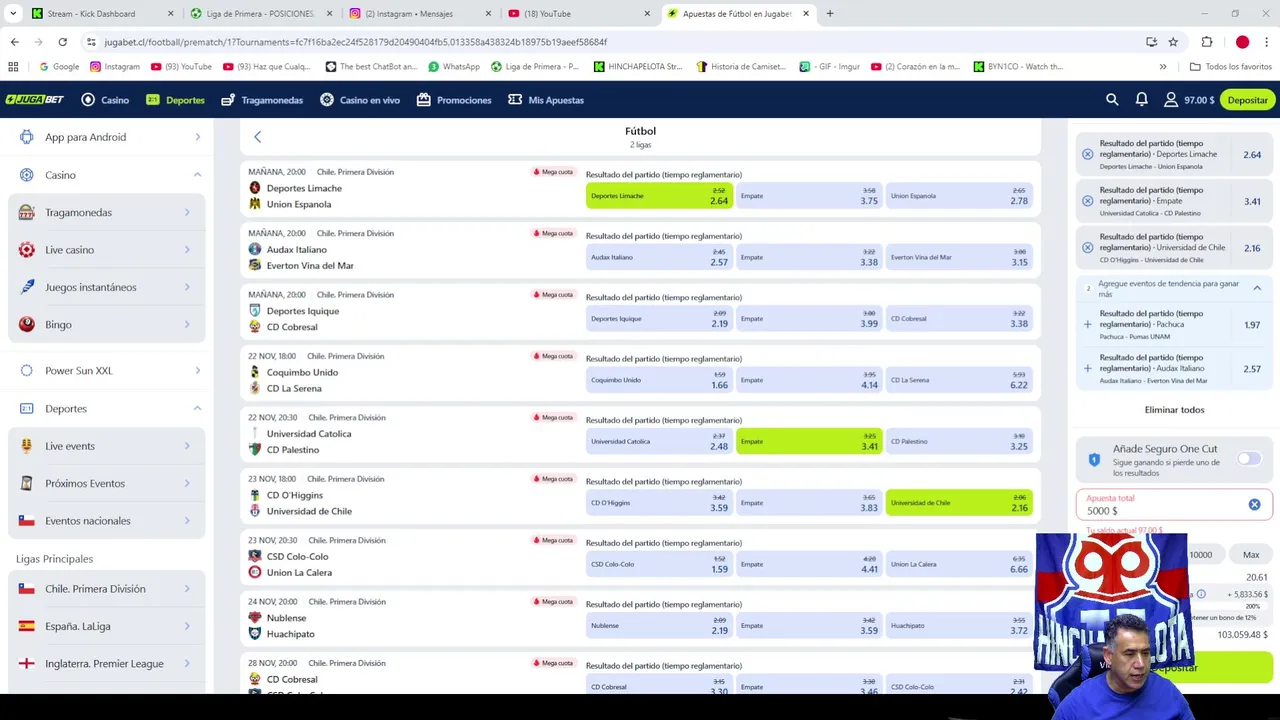Click the browser address bar URL

pyautogui.click(x=355, y=42)
